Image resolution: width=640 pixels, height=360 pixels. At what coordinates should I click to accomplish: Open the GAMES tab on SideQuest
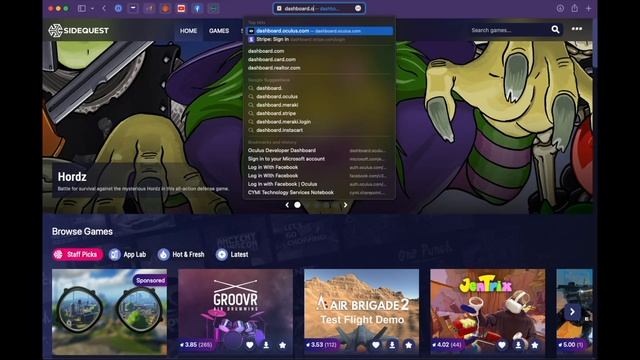coord(219,31)
